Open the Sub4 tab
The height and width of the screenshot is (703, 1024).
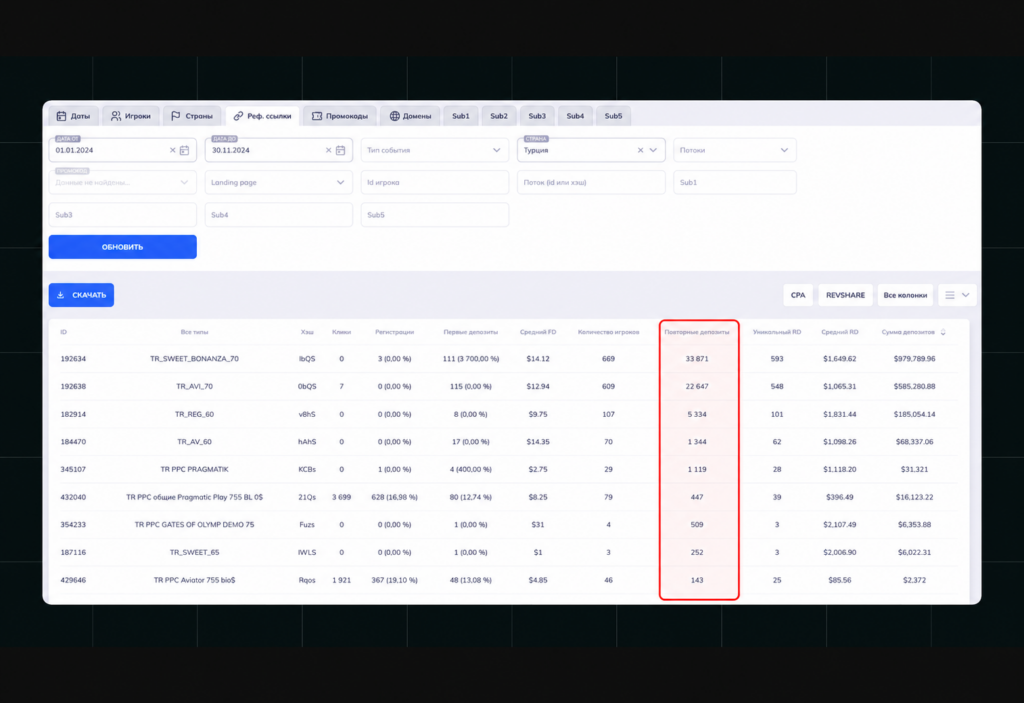(x=575, y=116)
